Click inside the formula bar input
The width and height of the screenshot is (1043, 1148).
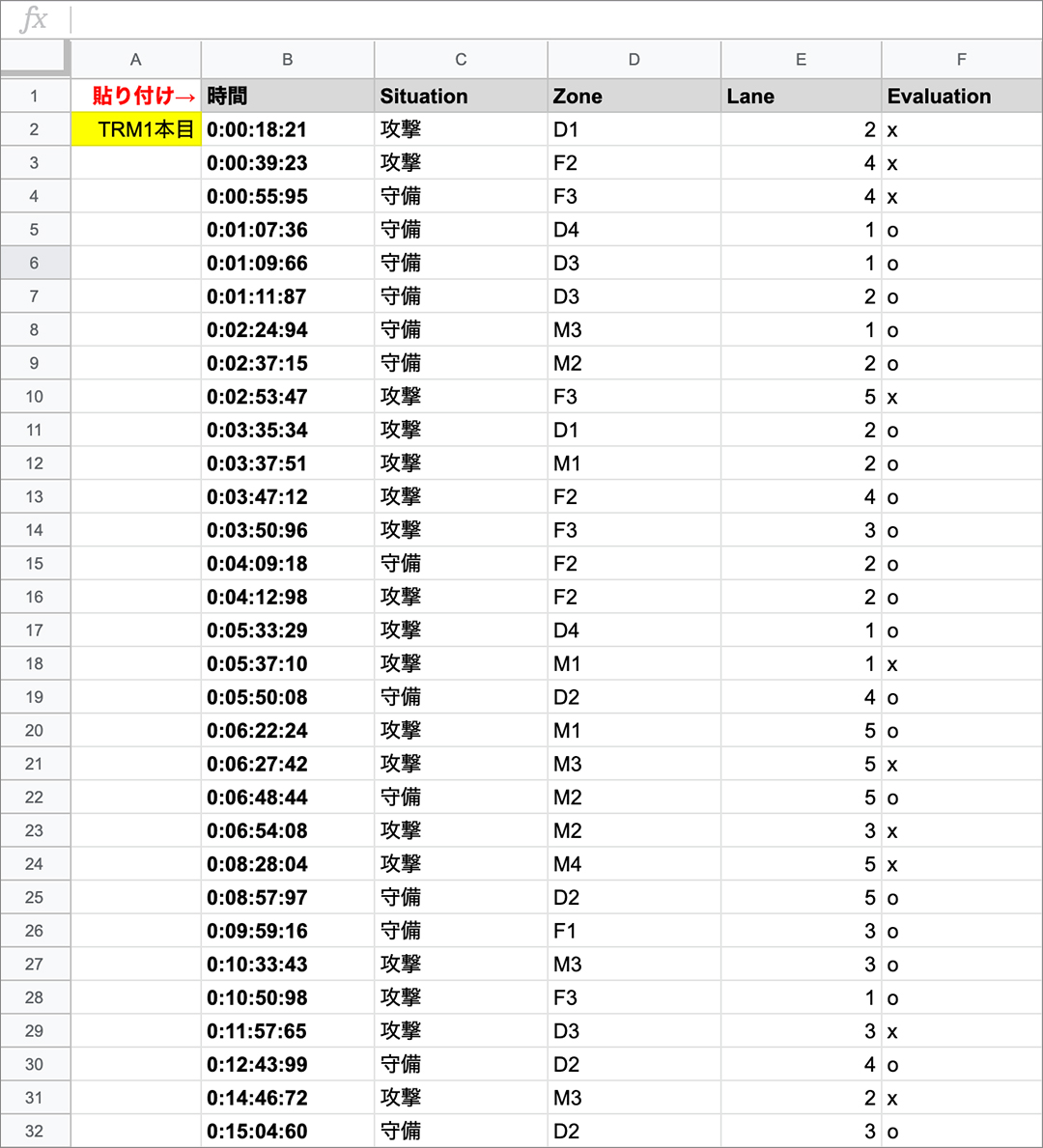pyautogui.click(x=550, y=19)
